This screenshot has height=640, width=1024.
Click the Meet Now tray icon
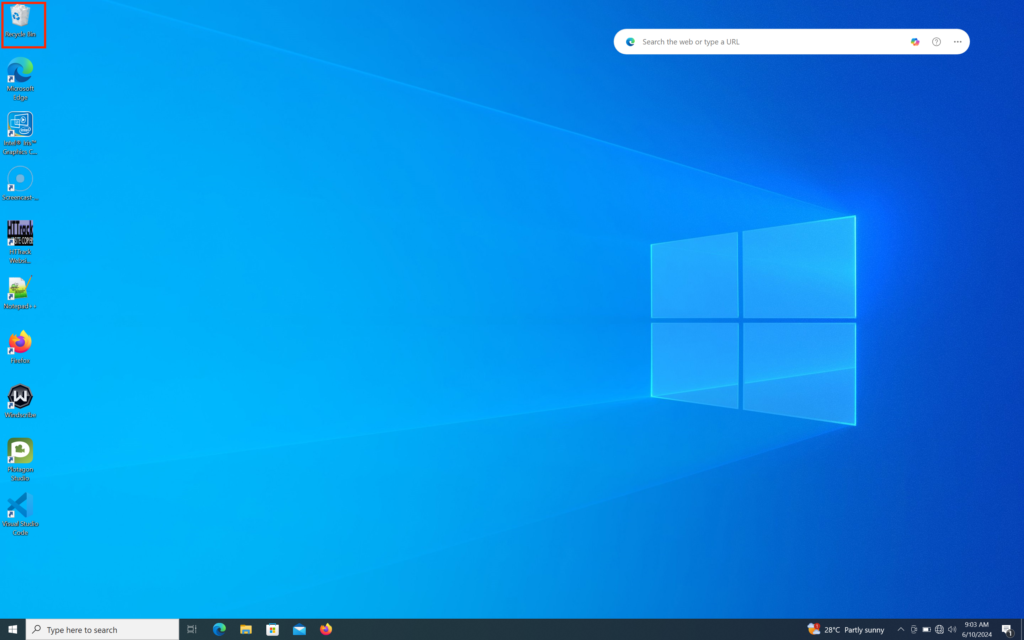click(x=914, y=630)
